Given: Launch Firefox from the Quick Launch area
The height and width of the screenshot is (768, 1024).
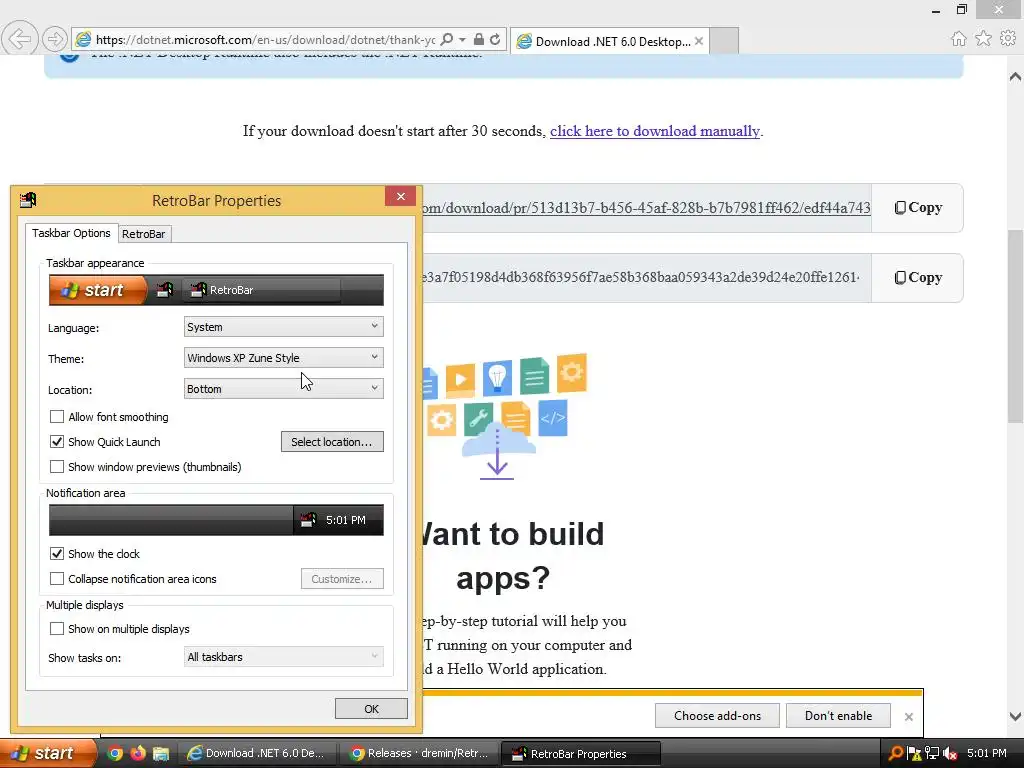Looking at the screenshot, I should point(138,753).
